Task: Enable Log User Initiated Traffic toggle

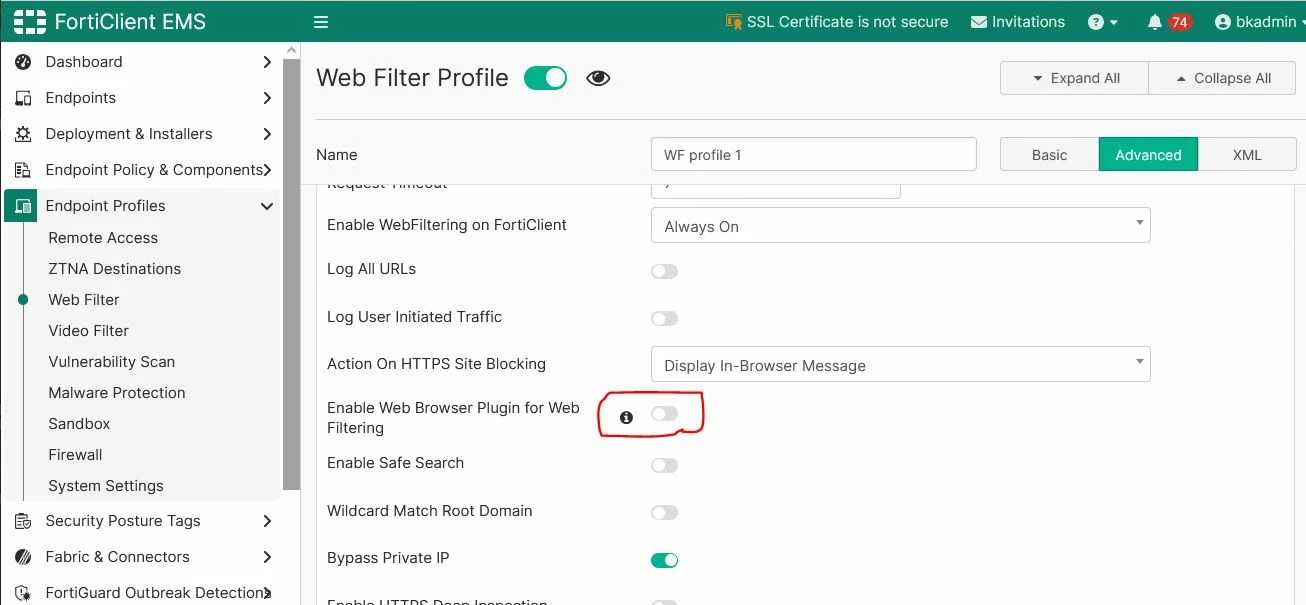Action: [x=664, y=319]
